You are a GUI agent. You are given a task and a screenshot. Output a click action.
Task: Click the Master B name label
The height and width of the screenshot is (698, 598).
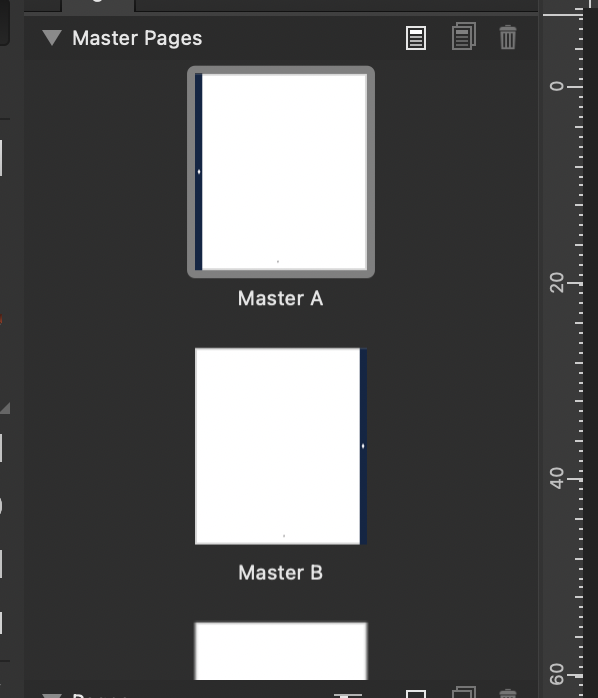pyautogui.click(x=281, y=572)
